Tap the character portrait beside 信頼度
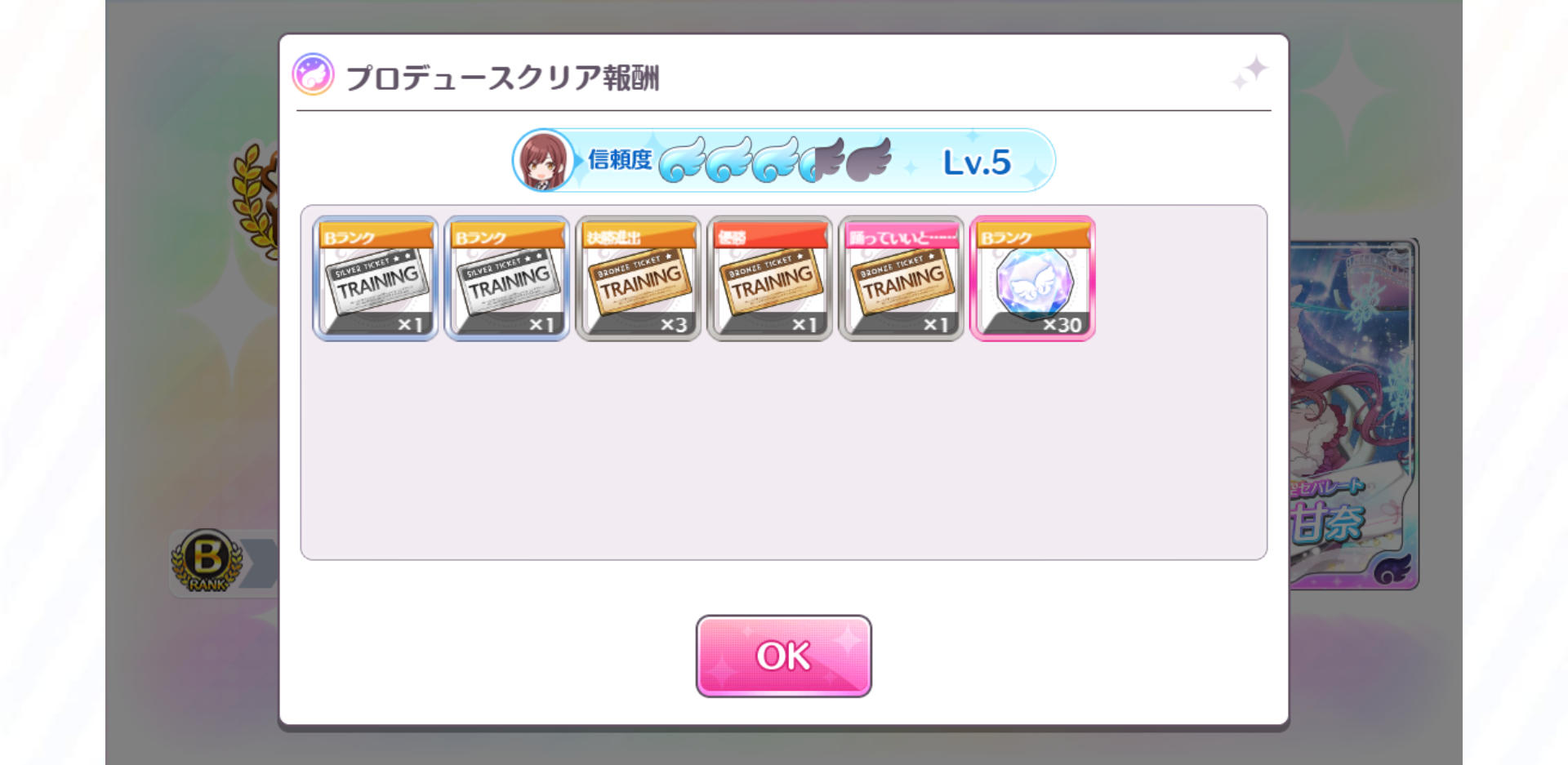 click(543, 160)
